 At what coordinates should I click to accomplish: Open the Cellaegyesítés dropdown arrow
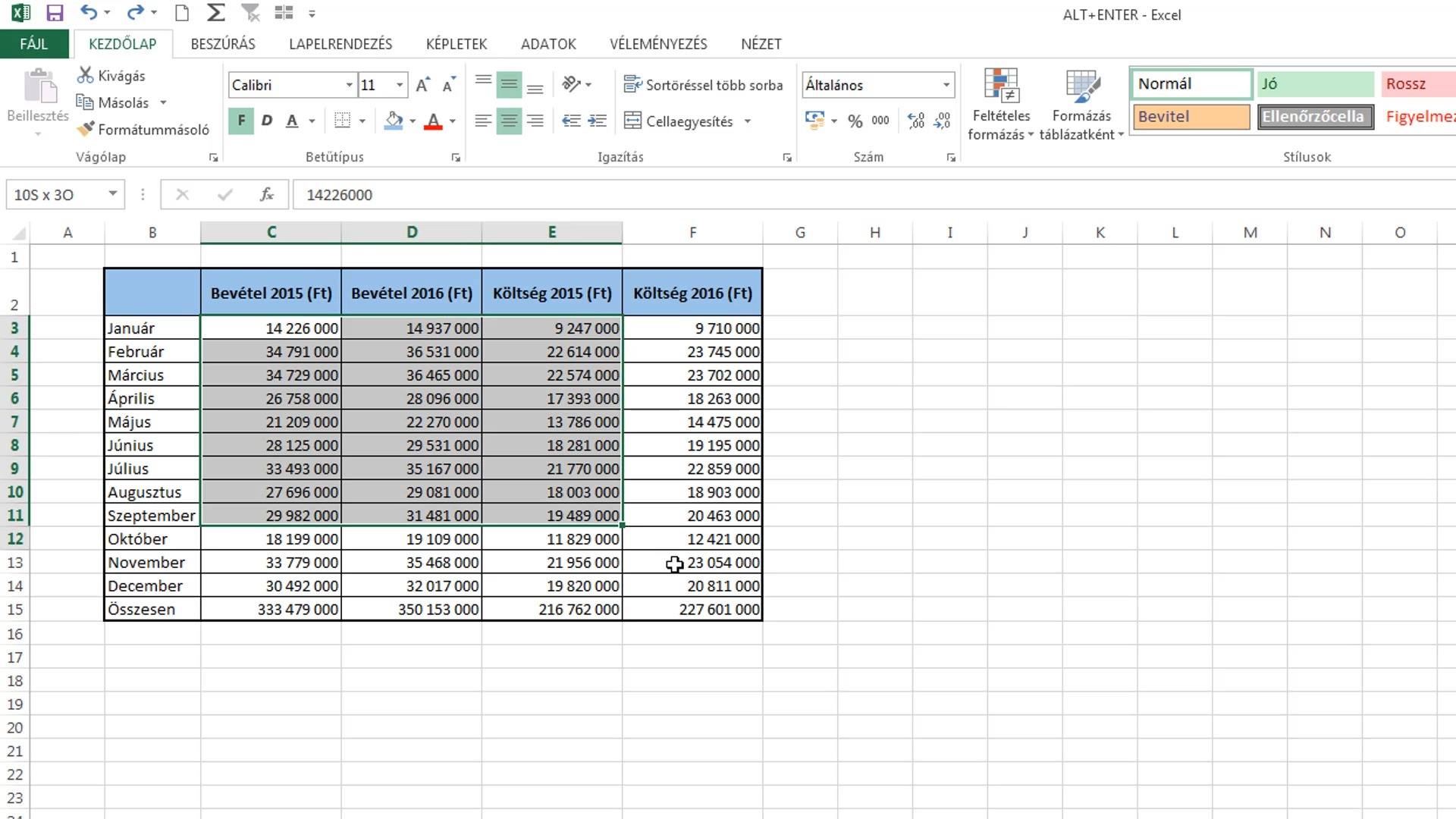[x=748, y=121]
